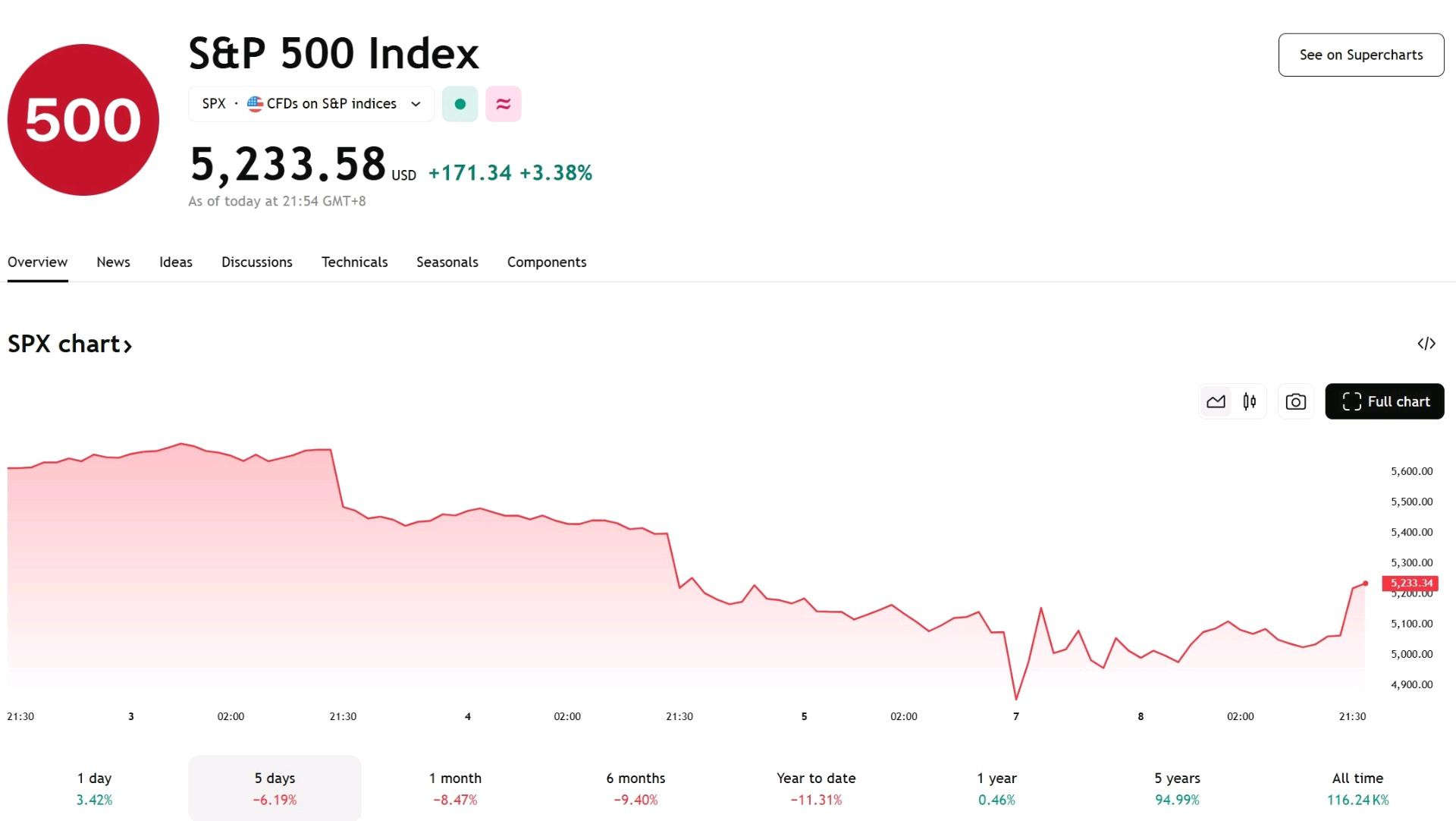The height and width of the screenshot is (821, 1456).
Task: Select the 1 day time range
Action: [94, 788]
